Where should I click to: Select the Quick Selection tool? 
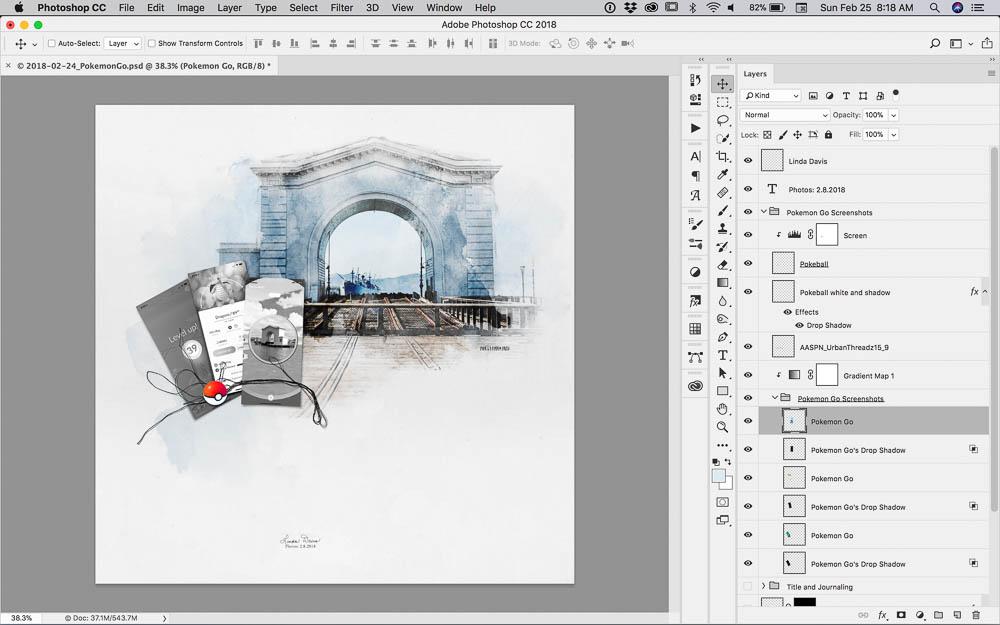(x=722, y=138)
